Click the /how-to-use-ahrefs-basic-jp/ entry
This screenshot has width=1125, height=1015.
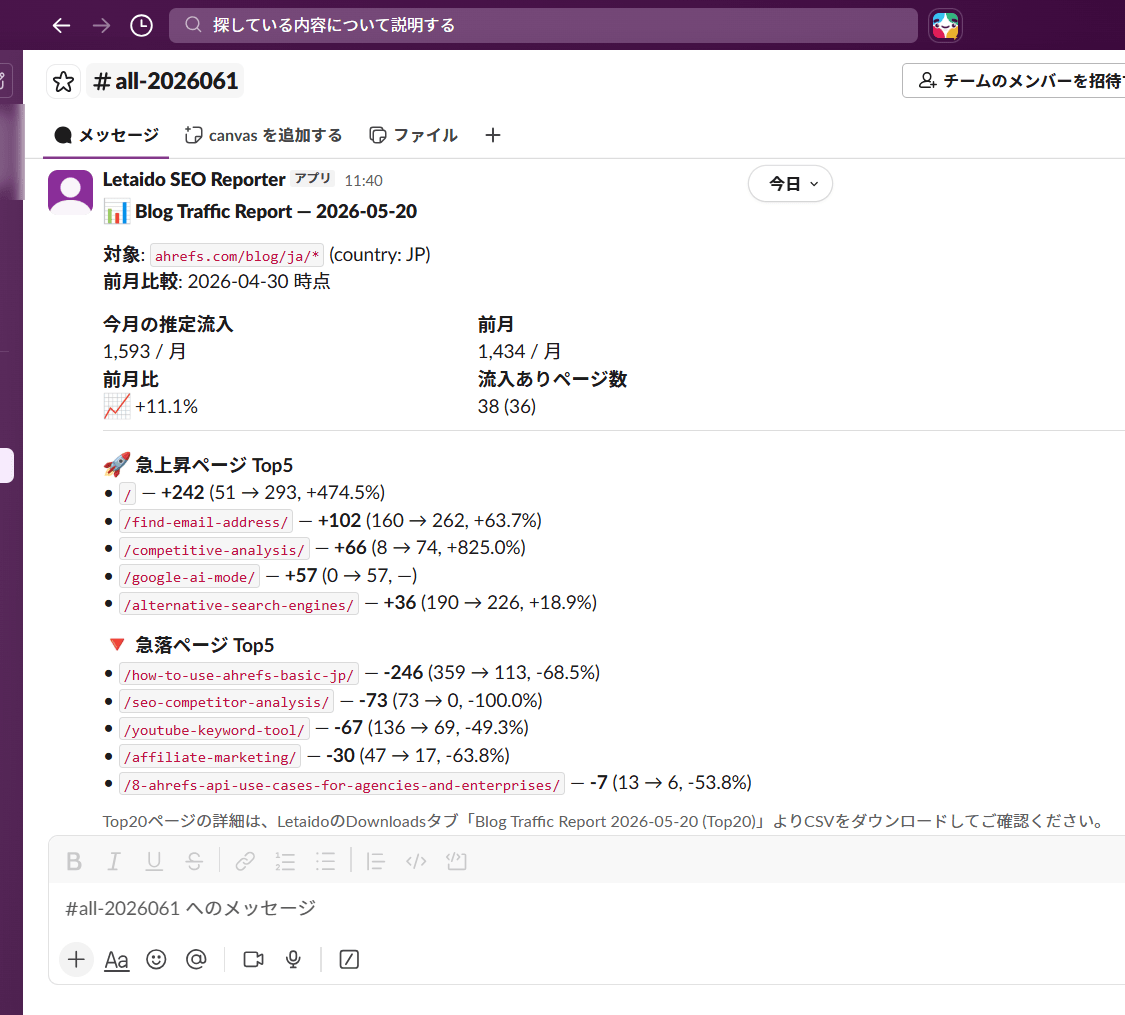pyautogui.click(x=239, y=675)
